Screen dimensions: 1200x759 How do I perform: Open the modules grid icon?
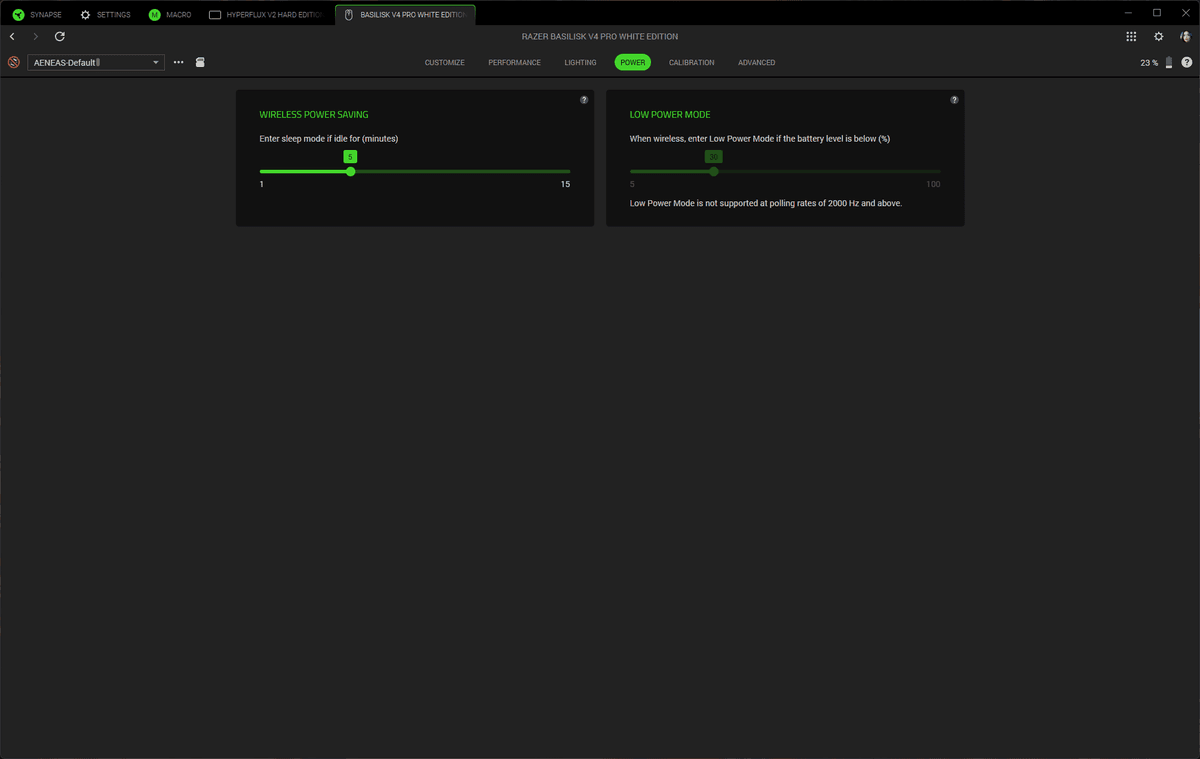pos(1131,36)
